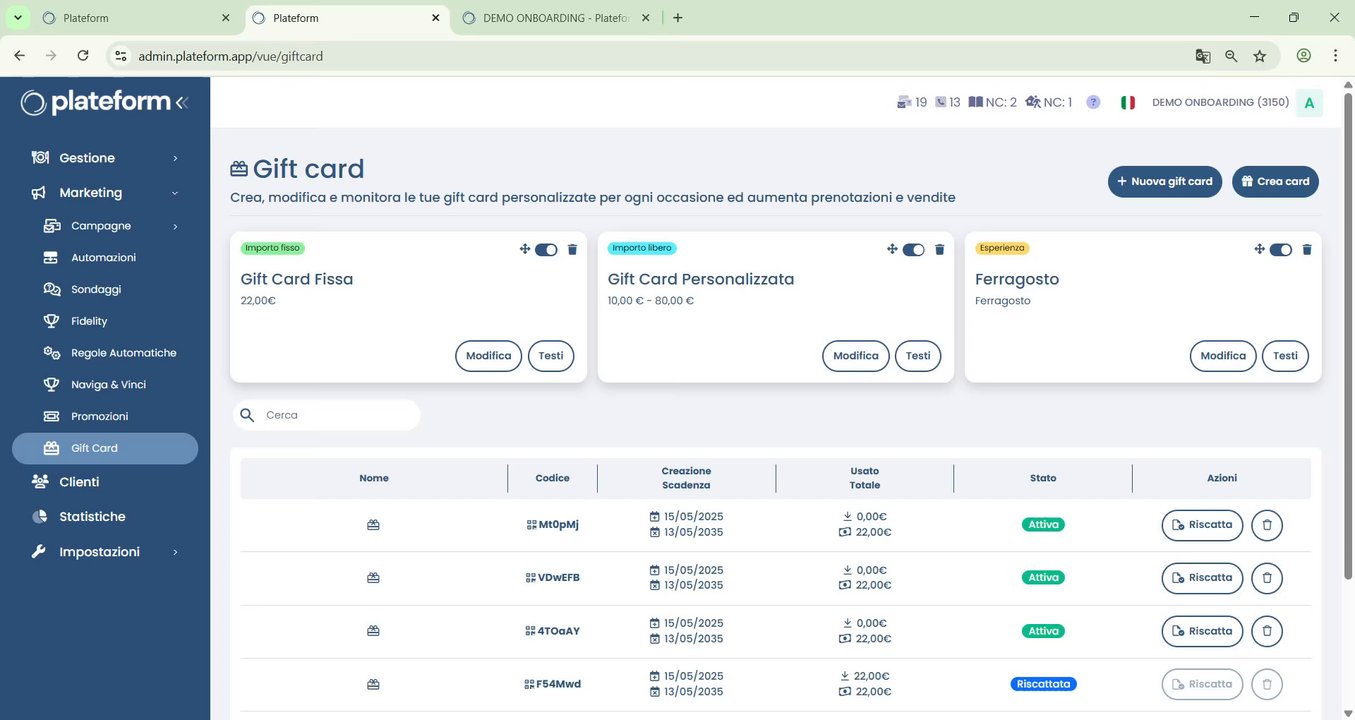
Task: Click Testi on Gift Card Personalizzata
Action: coord(918,356)
